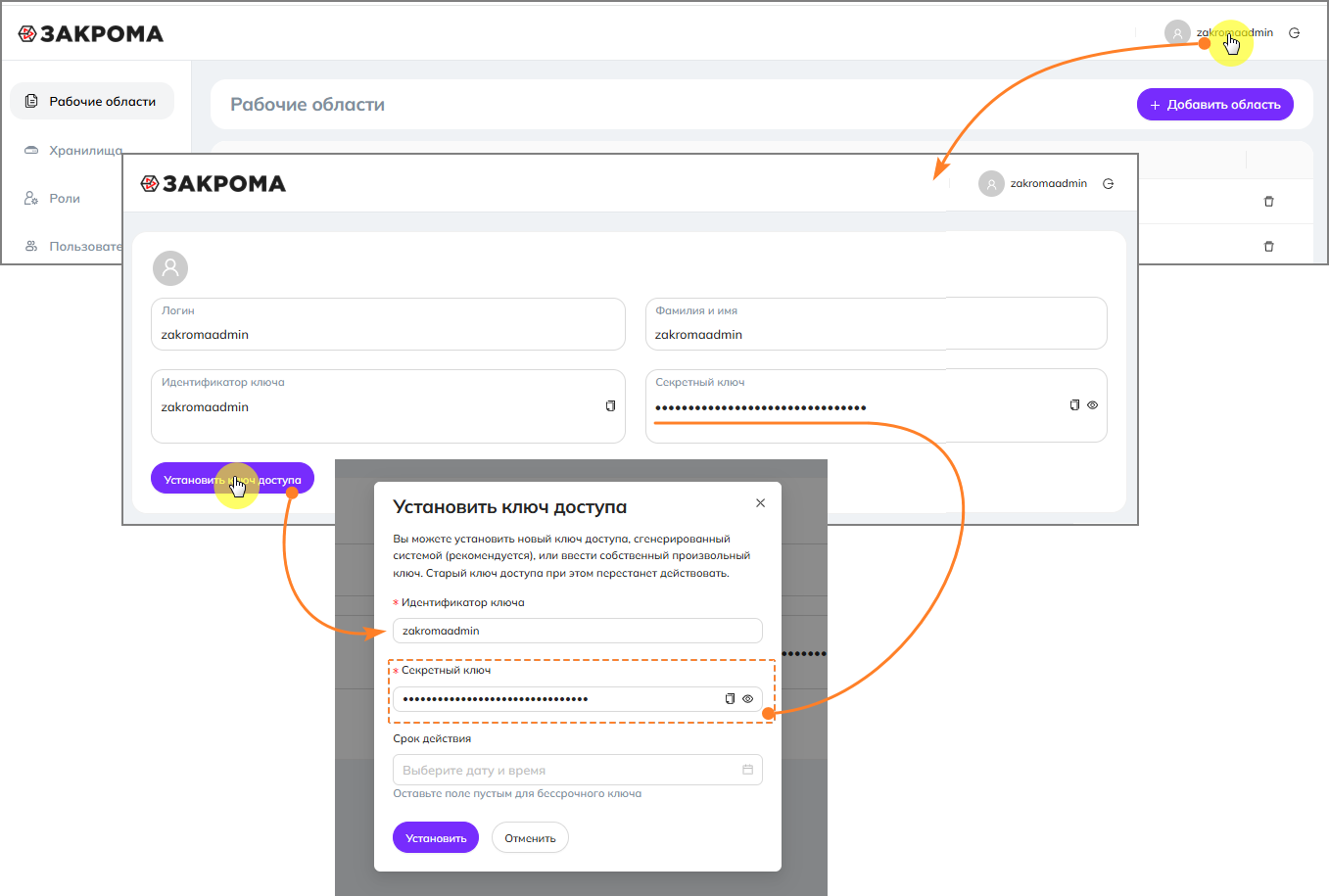
Task: Click the Установить ключ доступа button
Action: click(x=232, y=480)
